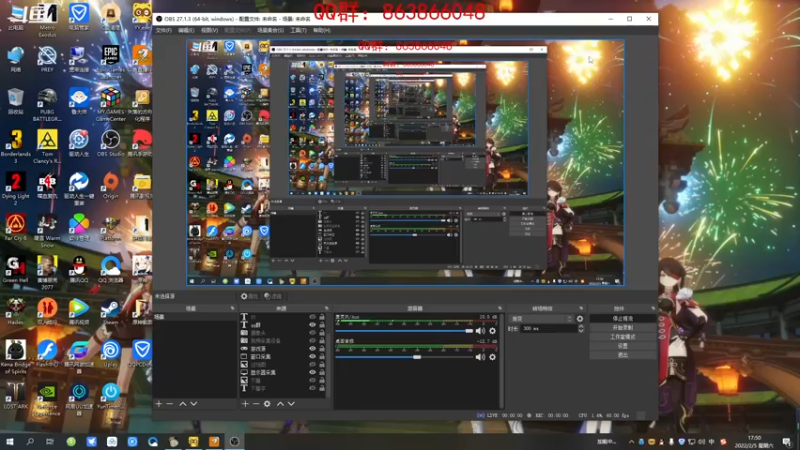Open the 渐变 scene transition dropdown
Image resolution: width=800 pixels, height=450 pixels.
[x=541, y=319]
